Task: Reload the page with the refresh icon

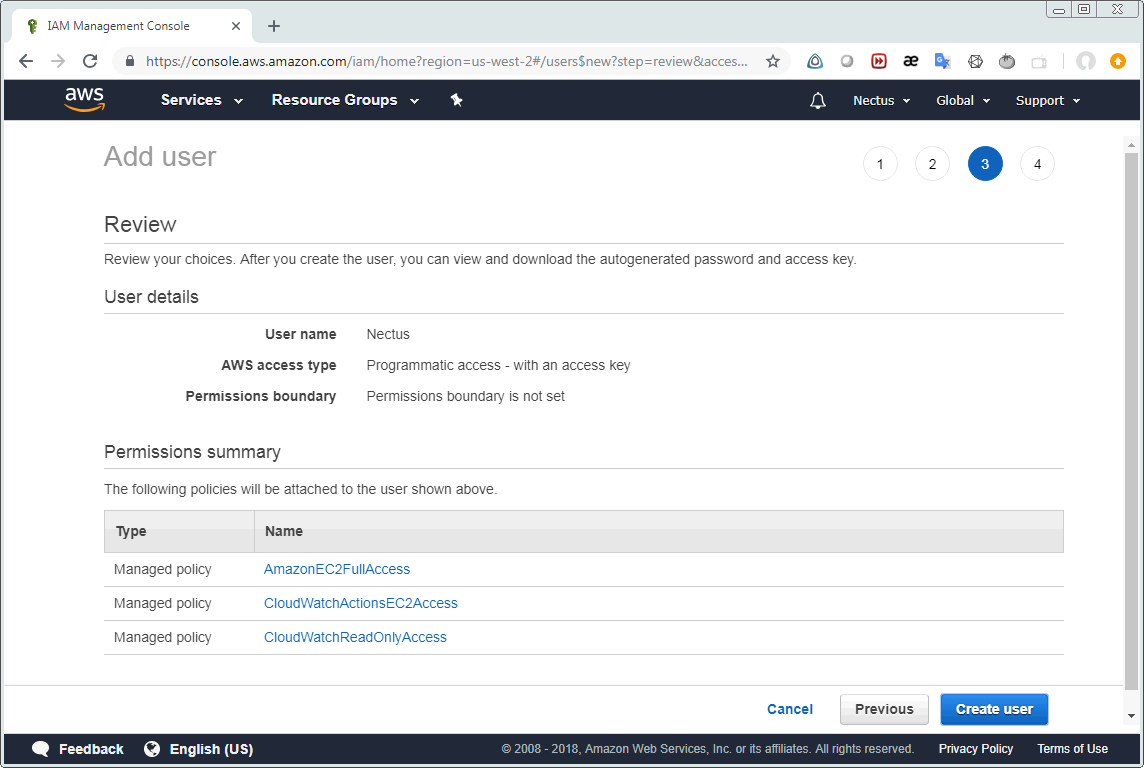Action: 90,61
